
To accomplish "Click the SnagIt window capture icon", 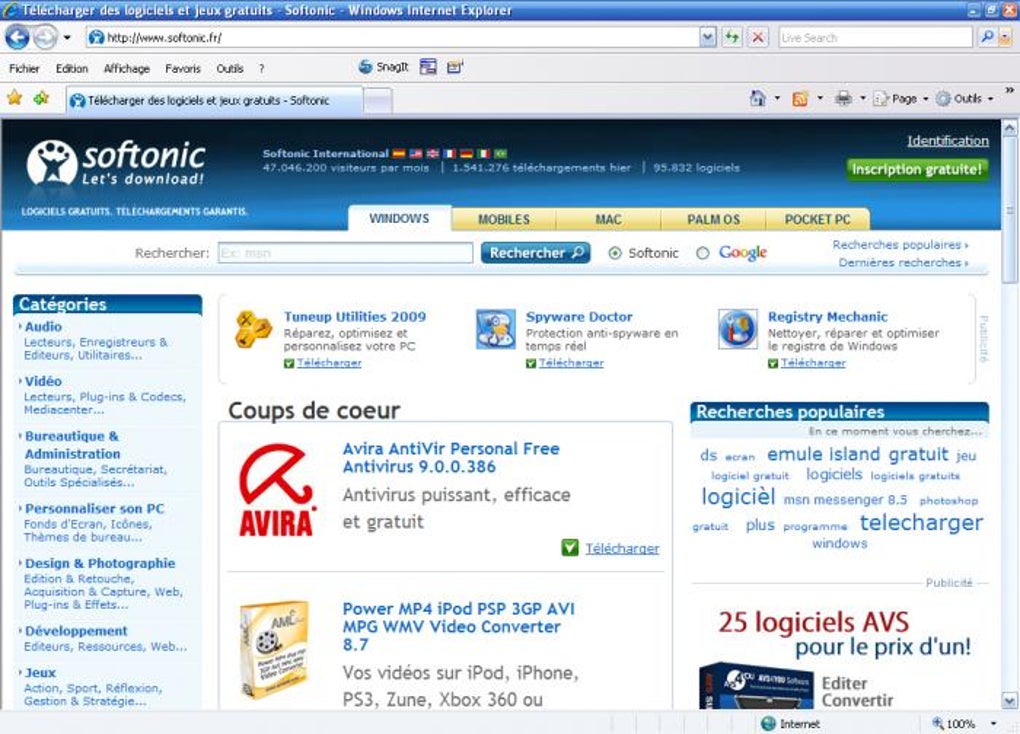I will click(428, 67).
